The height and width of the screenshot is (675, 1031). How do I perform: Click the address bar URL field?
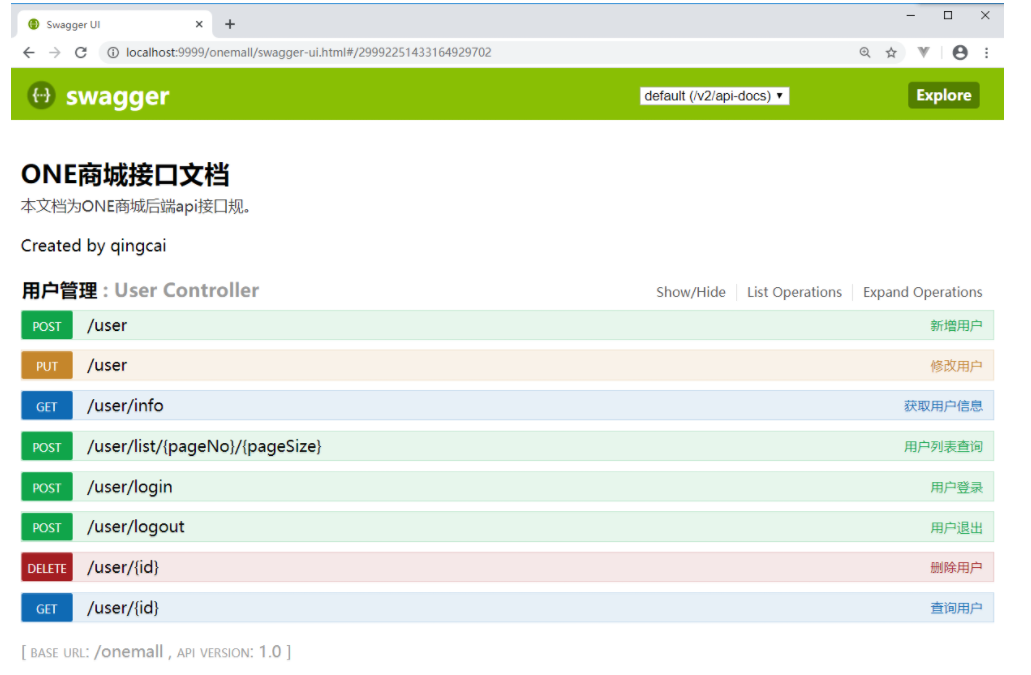tap(308, 53)
